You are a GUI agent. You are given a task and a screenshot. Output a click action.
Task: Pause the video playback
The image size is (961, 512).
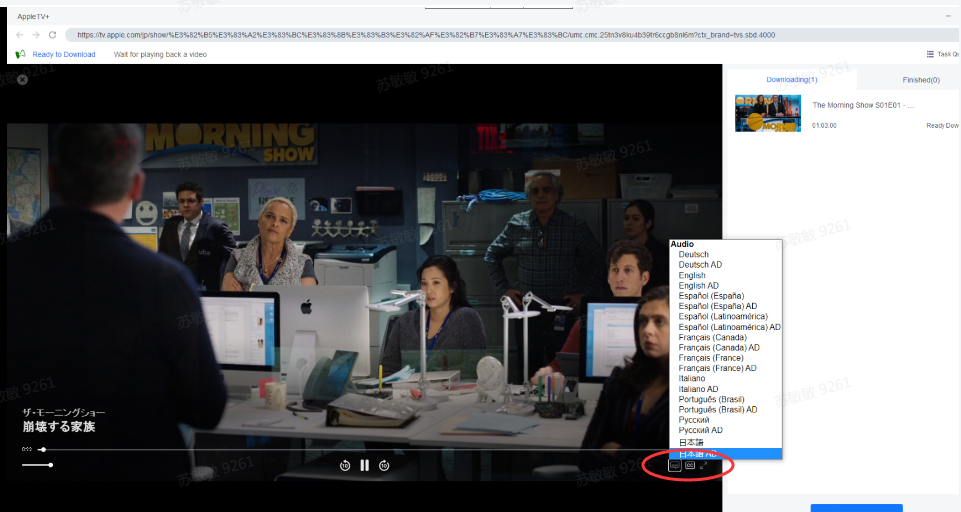pos(365,465)
